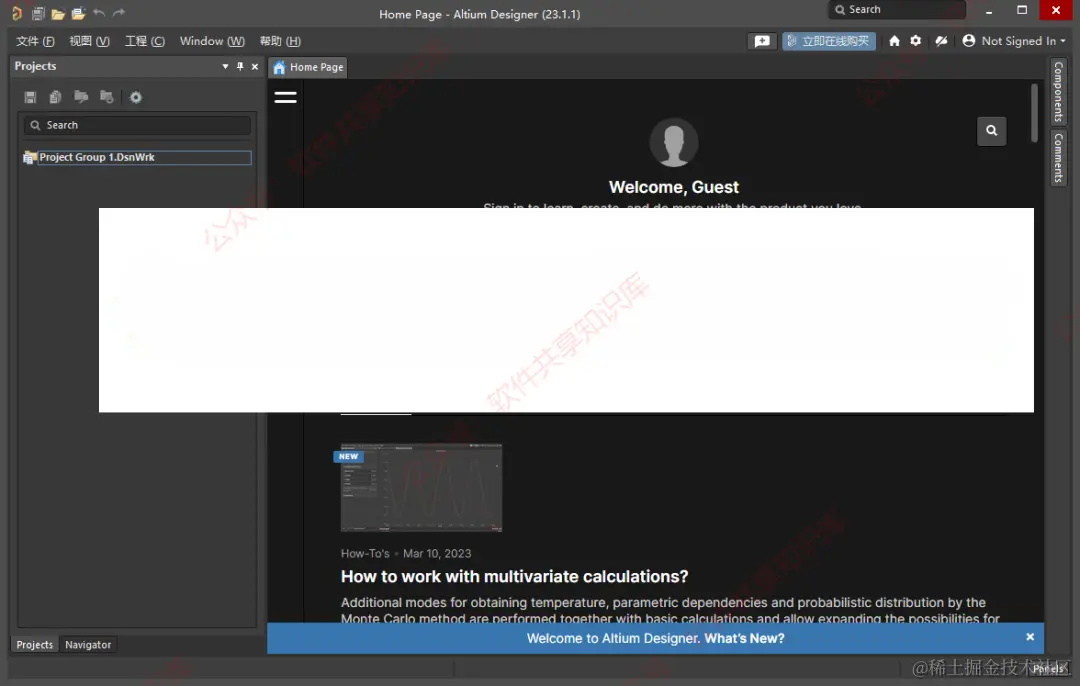
Task: Maximize the Altium Designer window
Action: [x=1022, y=10]
